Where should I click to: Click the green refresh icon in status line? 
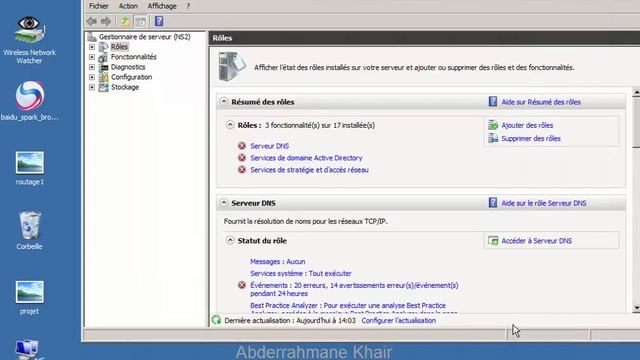(x=216, y=320)
